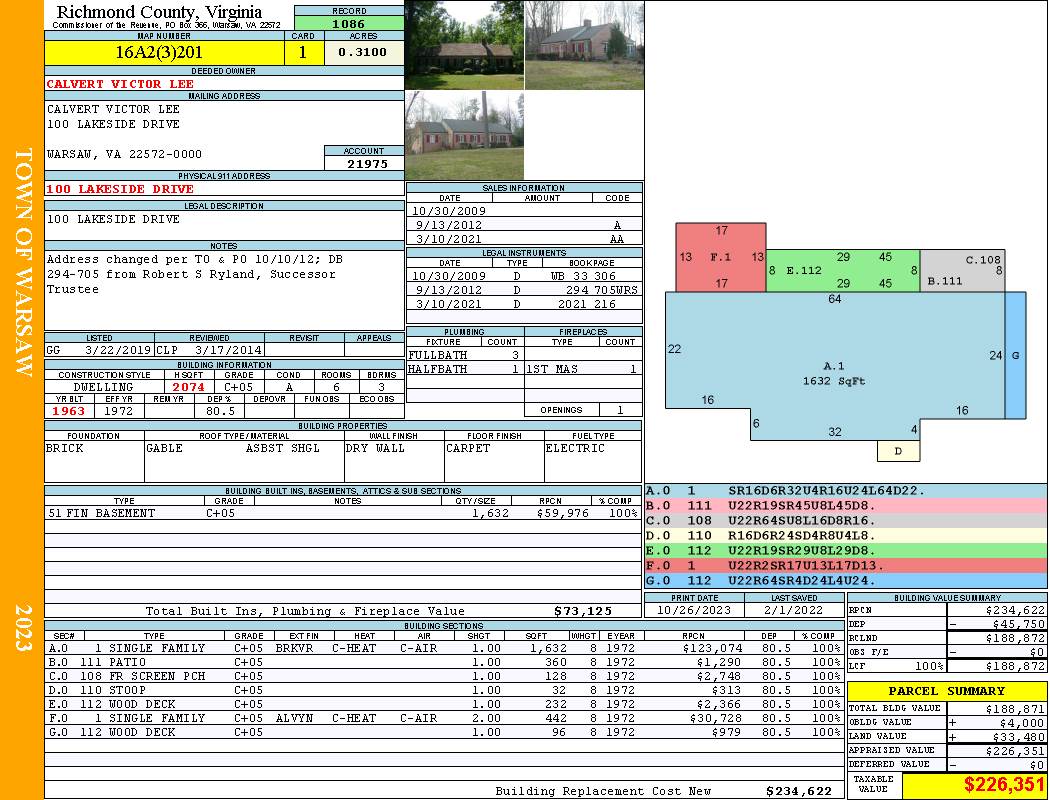Select sketch legend row F.0 red
Image resolution: width=1050 pixels, height=800 pixels.
pyautogui.click(x=846, y=566)
